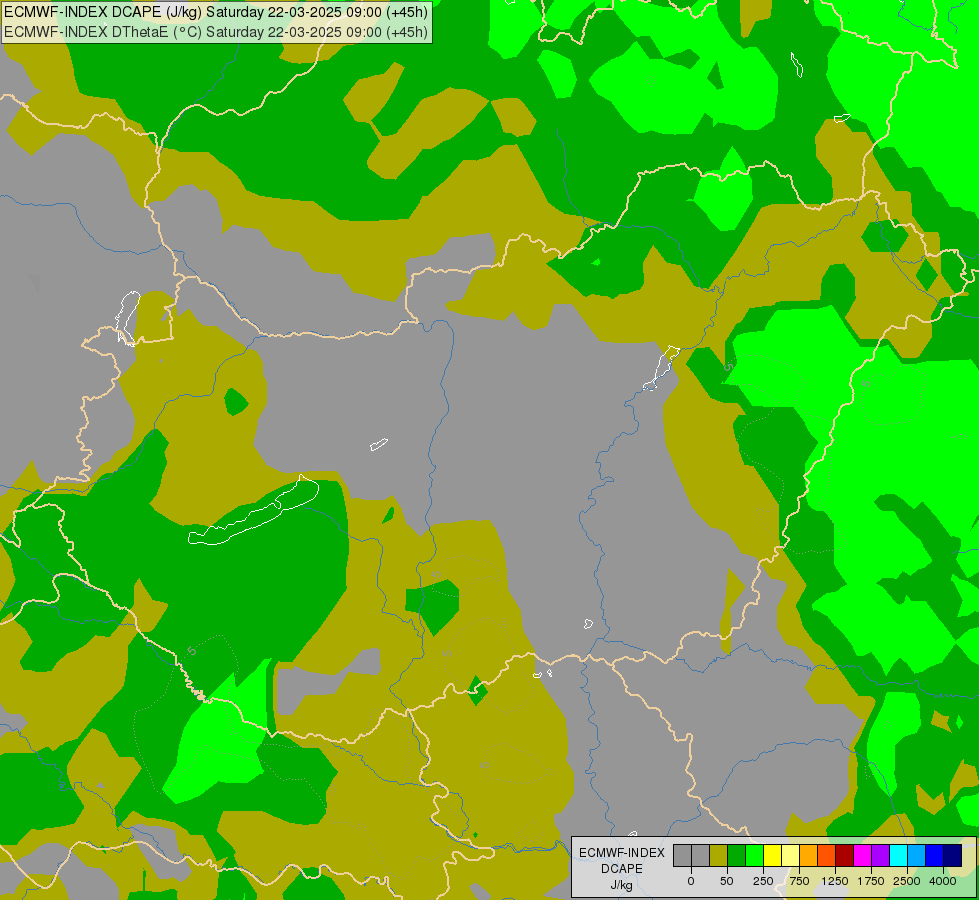
Task: Click the legend value 250
Action: point(763,881)
